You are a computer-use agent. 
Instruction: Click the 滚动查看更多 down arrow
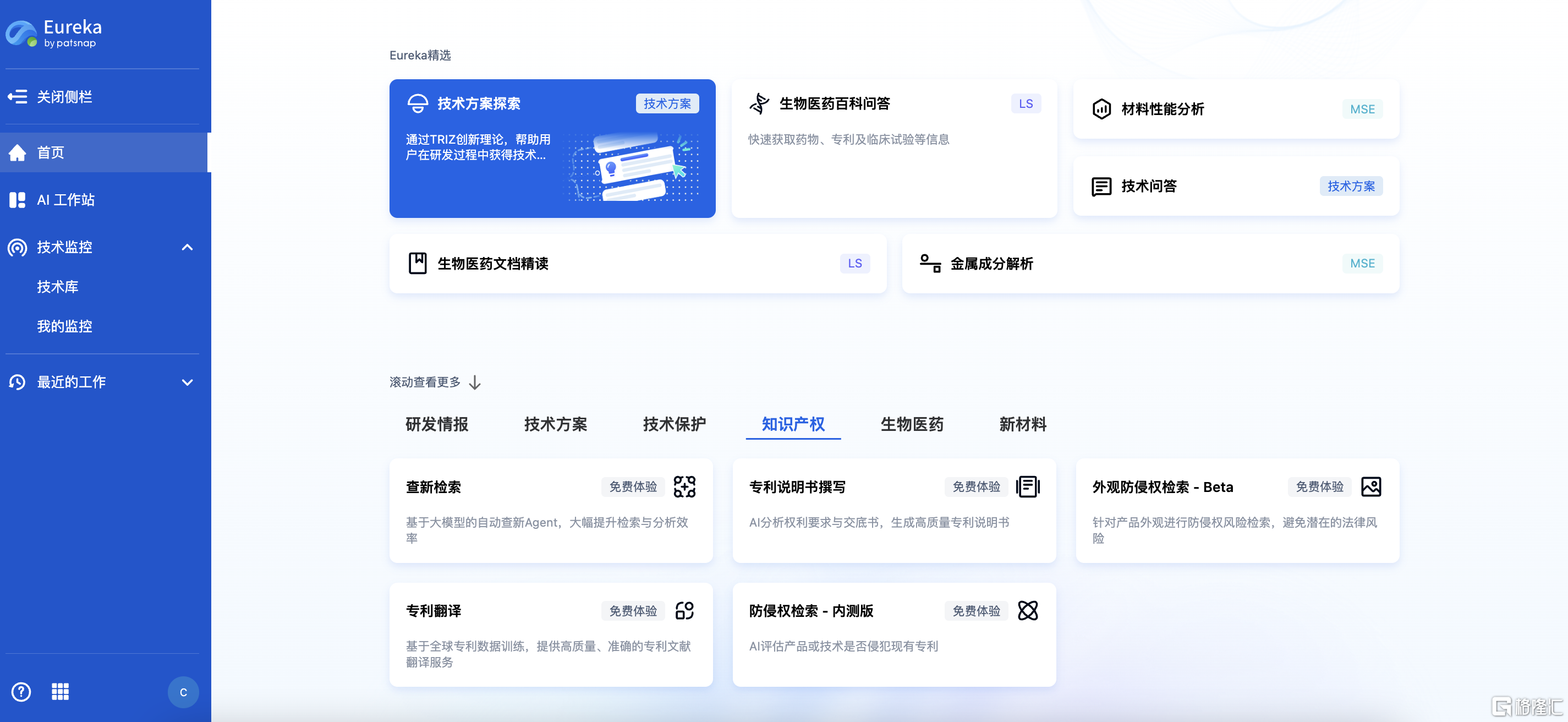click(475, 382)
